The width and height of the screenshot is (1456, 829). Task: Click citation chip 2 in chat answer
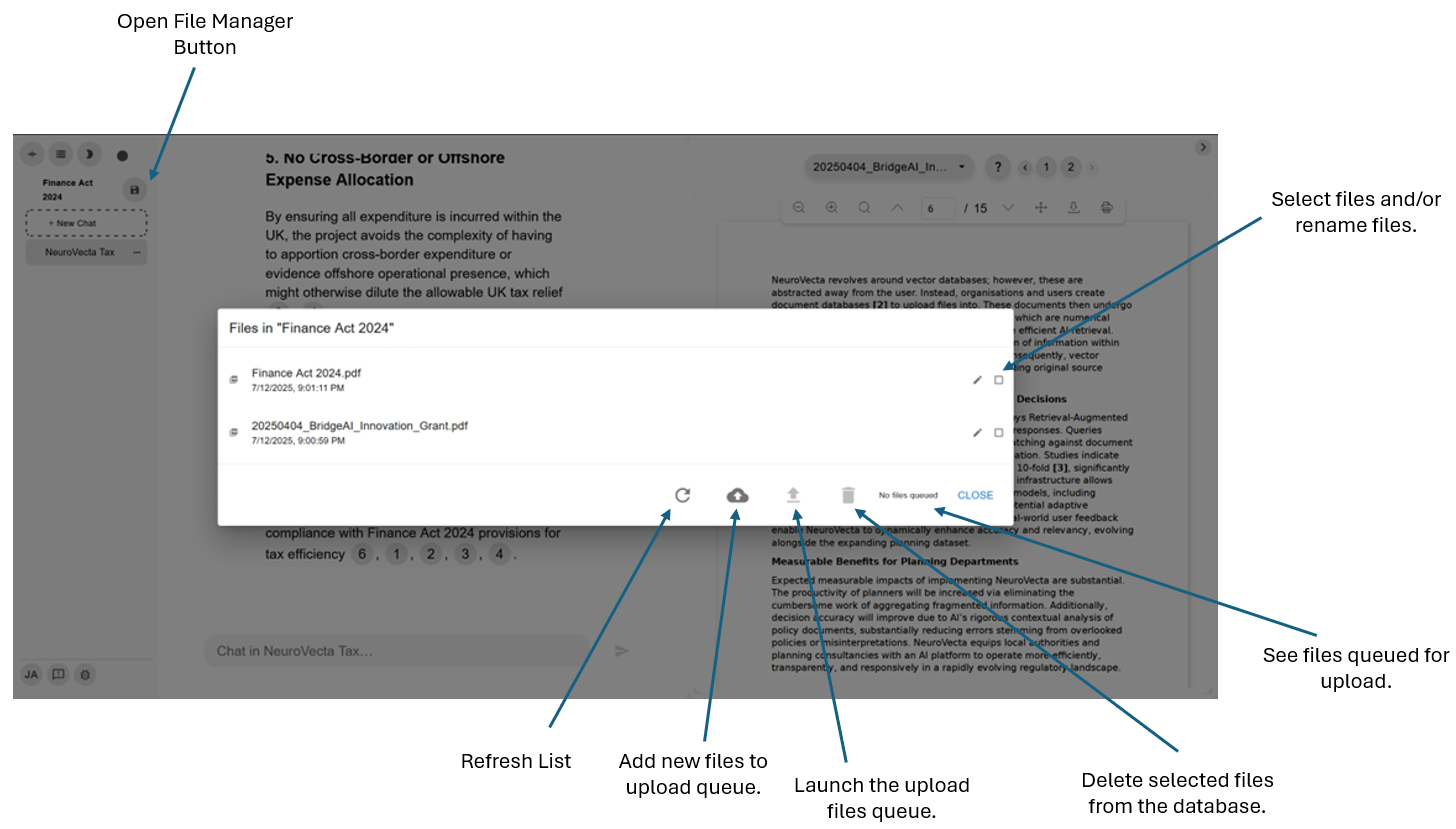[431, 554]
